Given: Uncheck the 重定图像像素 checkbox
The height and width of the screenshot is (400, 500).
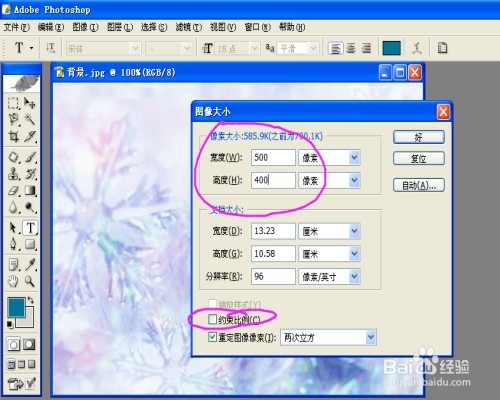Looking at the screenshot, I should tap(212, 337).
